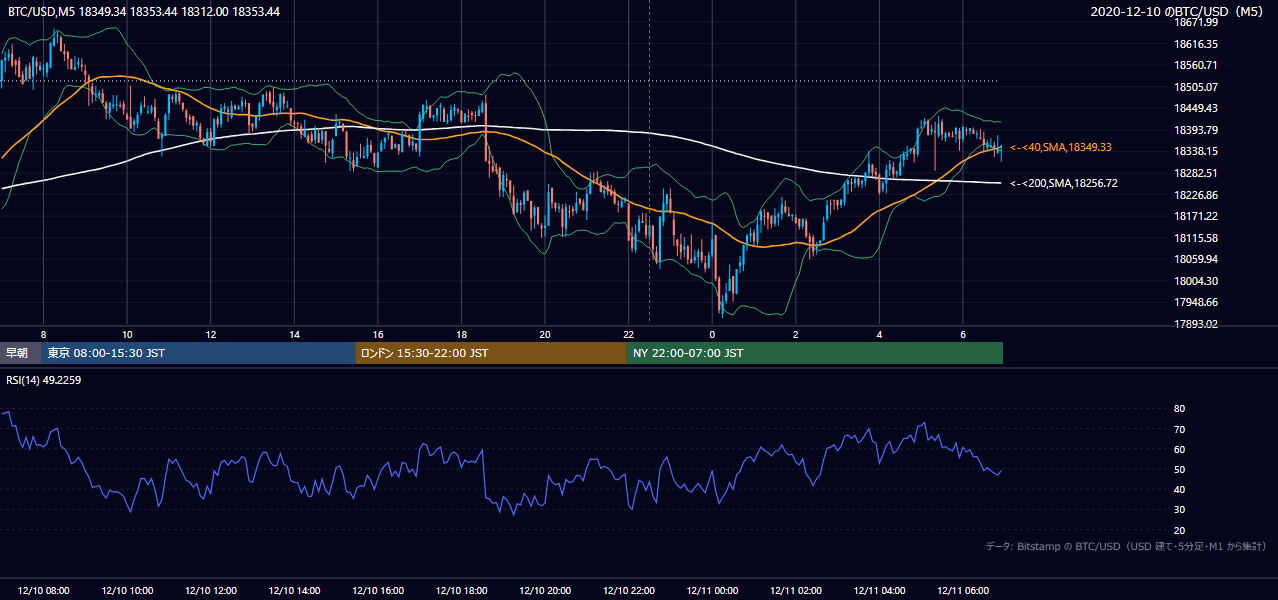Viewport: 1278px width, 600px height.
Task: Select the 東京 08:00-15:30 JST session bar
Action: tap(198, 353)
